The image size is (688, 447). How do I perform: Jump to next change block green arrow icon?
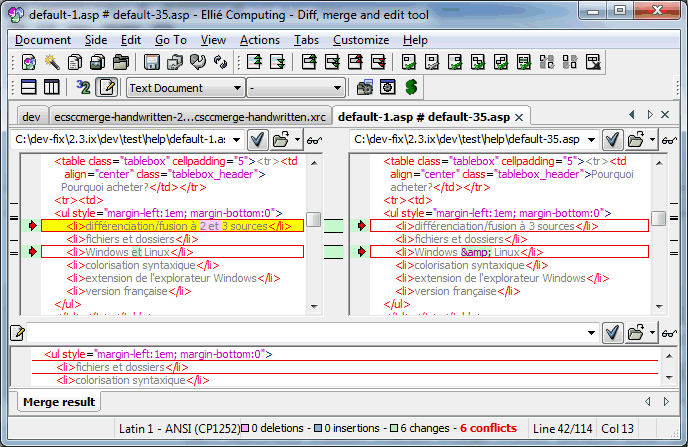[332, 62]
